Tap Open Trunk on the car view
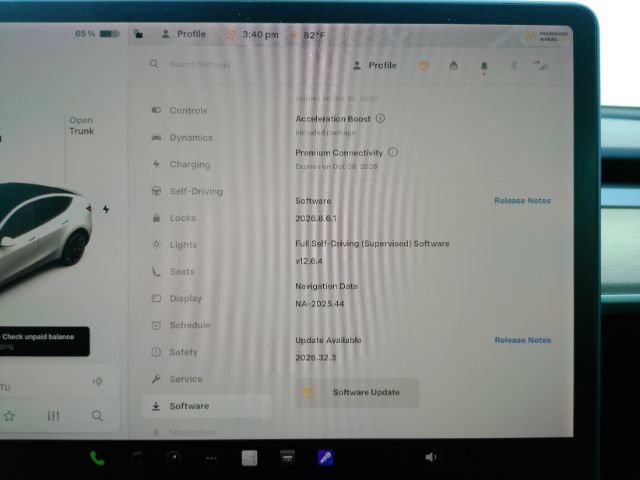Image resolution: width=640 pixels, height=480 pixels. coord(82,126)
